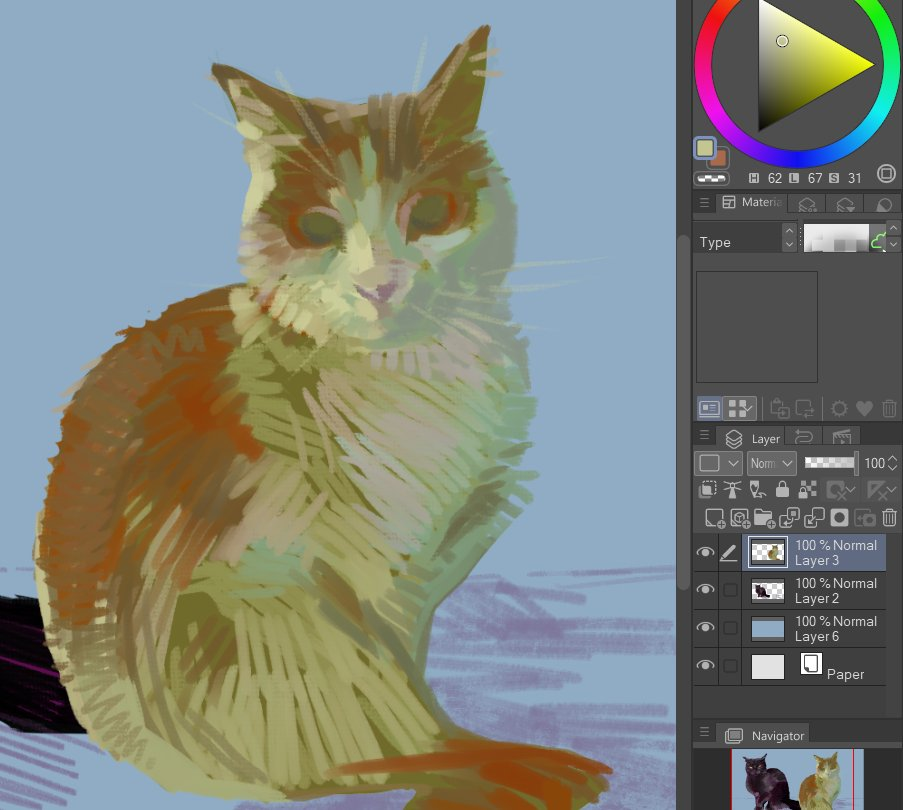Create a layer mask
903x810 pixels.
839,518
